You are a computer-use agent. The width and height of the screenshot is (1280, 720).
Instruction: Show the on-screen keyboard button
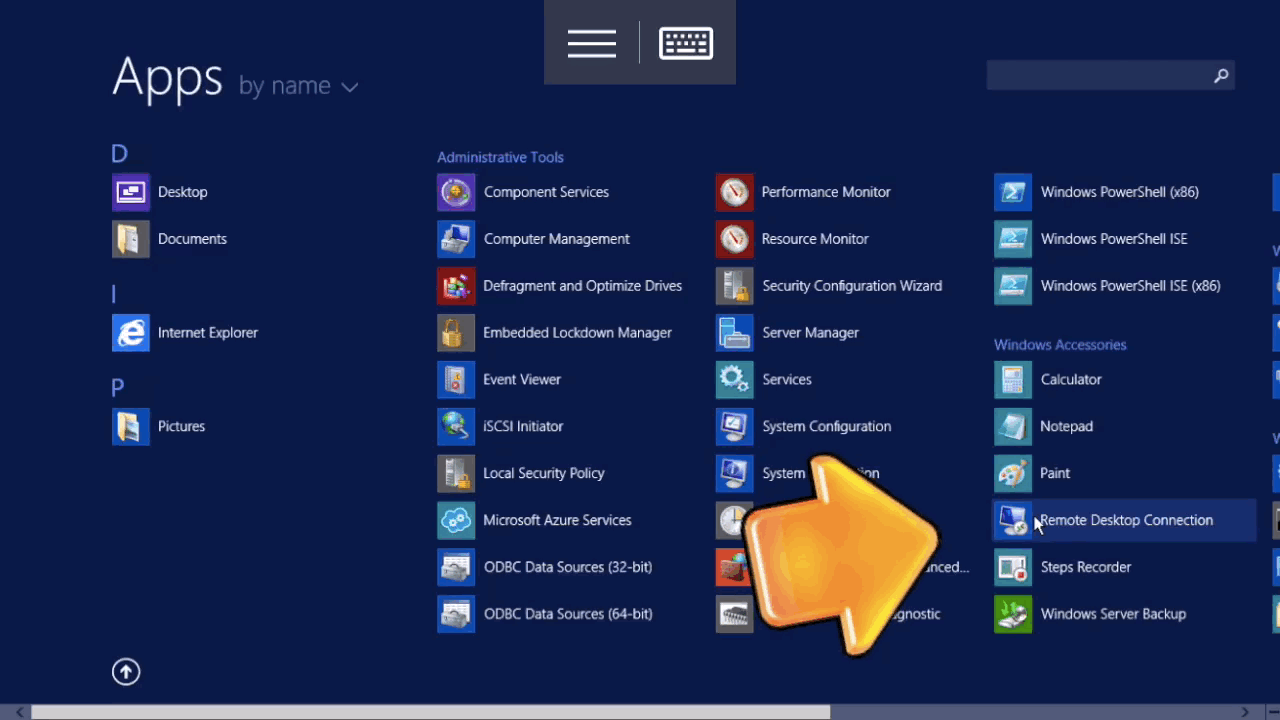(686, 43)
